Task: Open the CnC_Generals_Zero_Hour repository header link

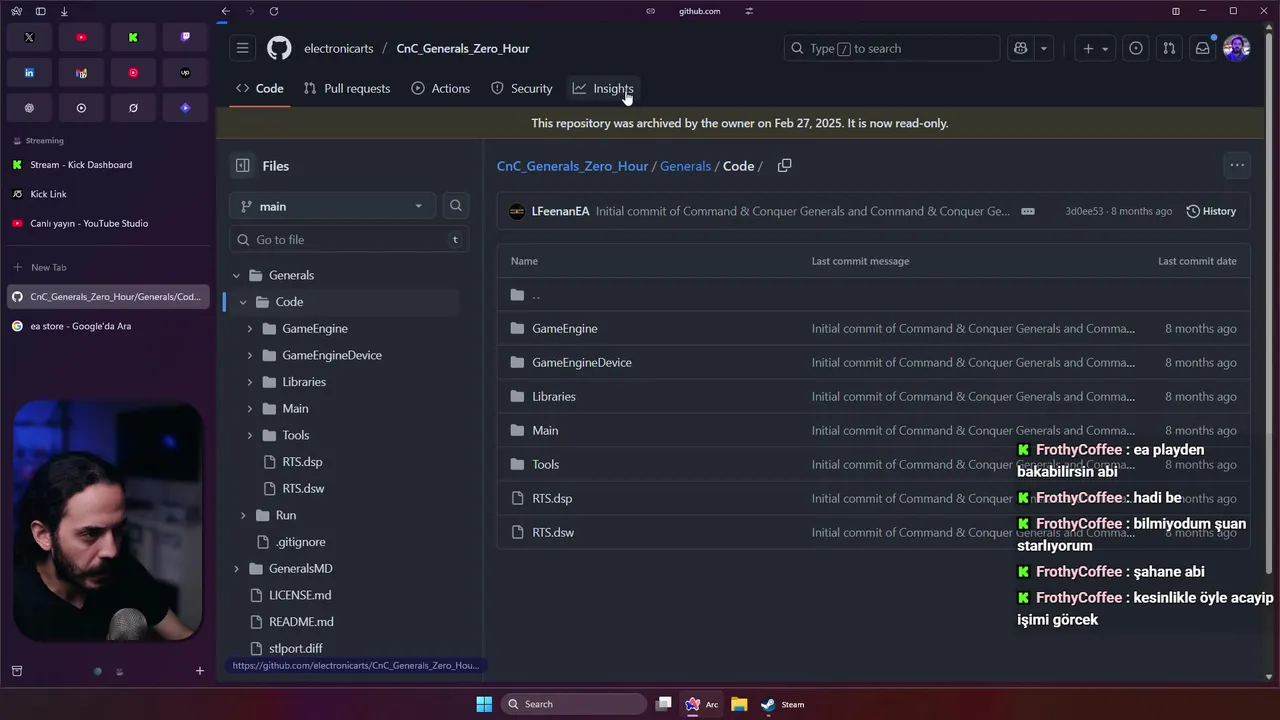Action: pos(463,48)
